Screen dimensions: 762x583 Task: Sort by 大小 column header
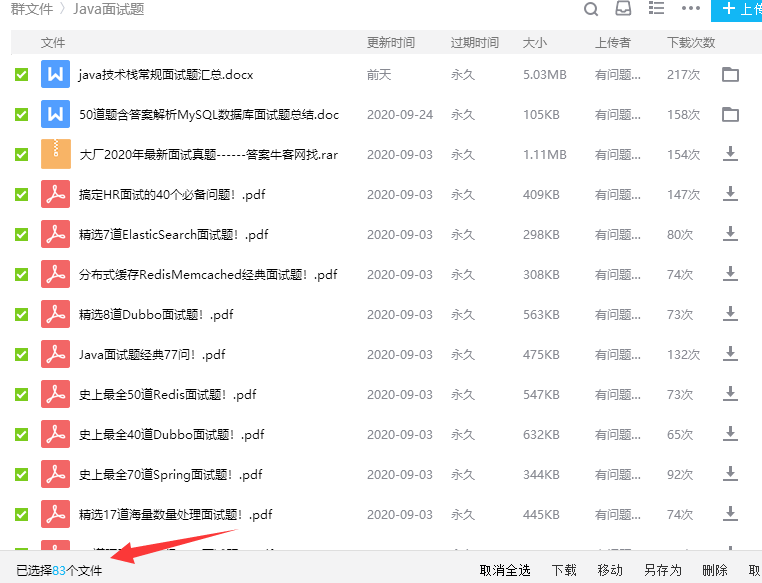535,42
